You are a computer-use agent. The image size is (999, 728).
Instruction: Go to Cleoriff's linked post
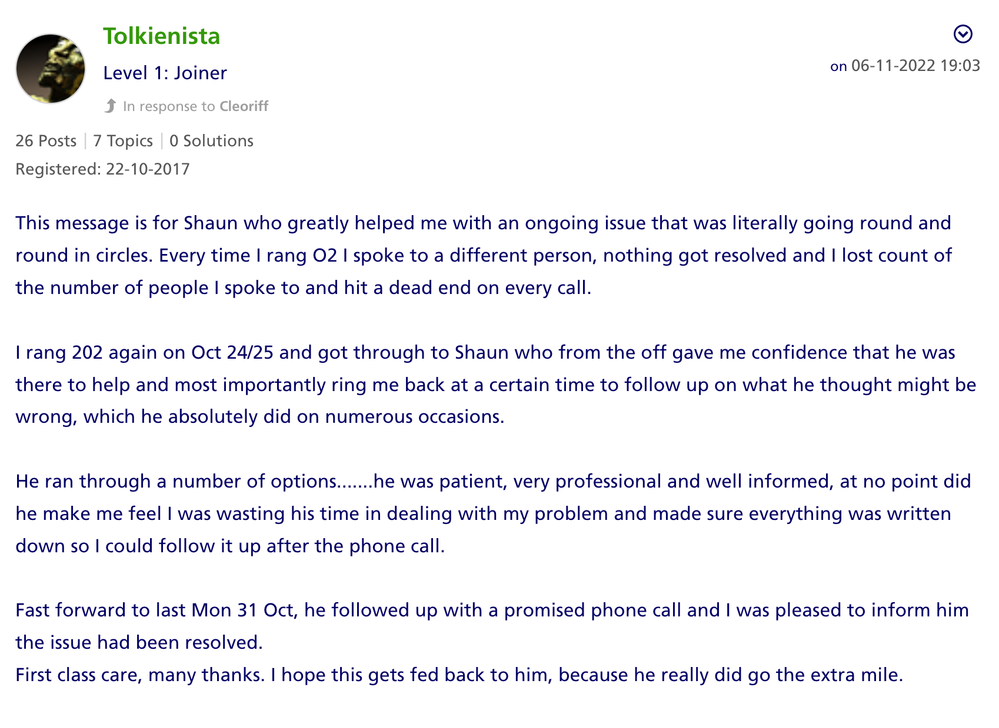pos(244,106)
